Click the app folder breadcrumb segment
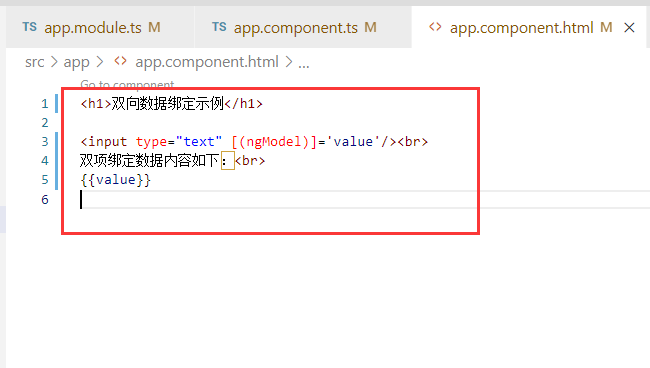This screenshot has height=368, width=650. coord(76,62)
